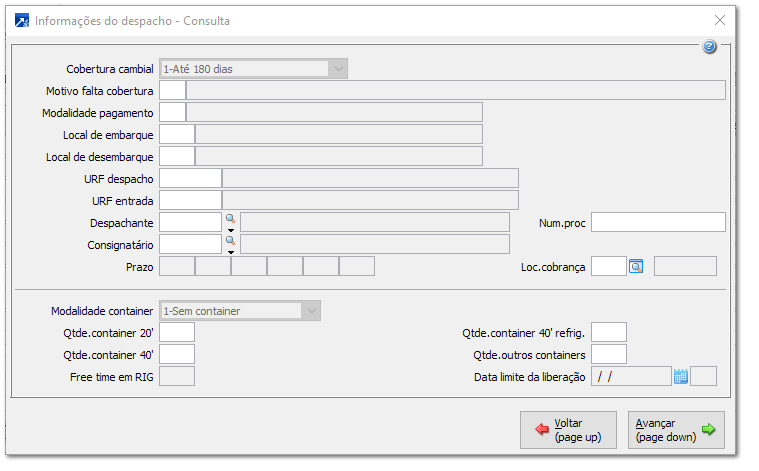Expand the Cobertura cambial dropdown
Screen dimensions: 759x471
[x=338, y=69]
